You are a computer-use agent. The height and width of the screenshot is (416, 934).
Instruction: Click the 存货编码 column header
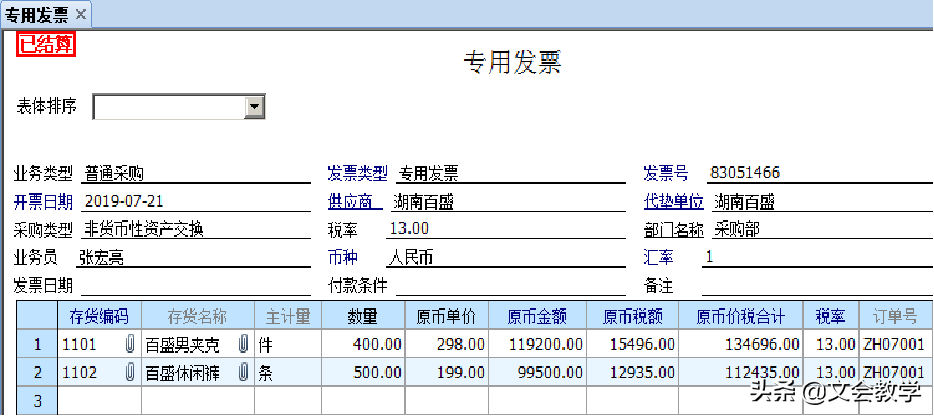pyautogui.click(x=99, y=316)
